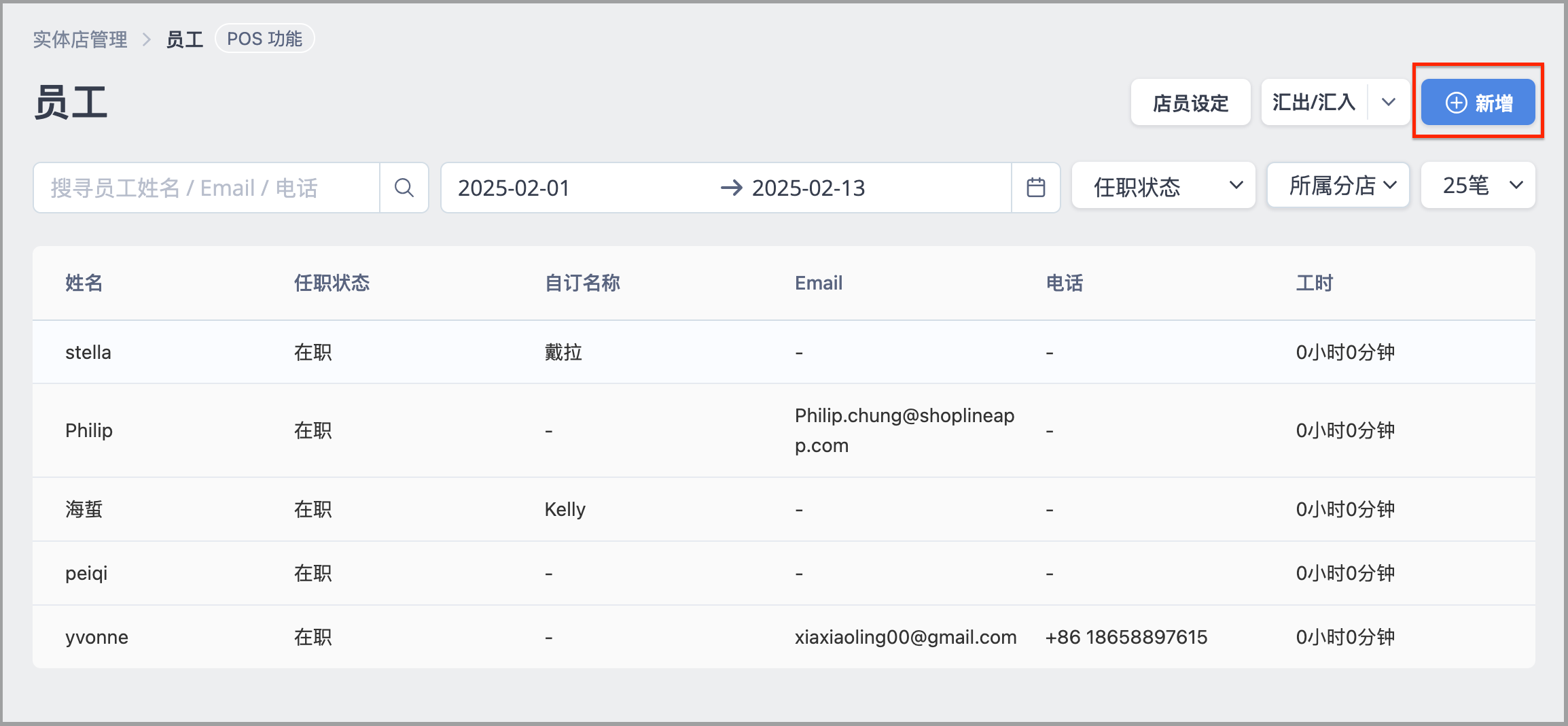
Task: Click the 姓名 column header
Action: 84,283
